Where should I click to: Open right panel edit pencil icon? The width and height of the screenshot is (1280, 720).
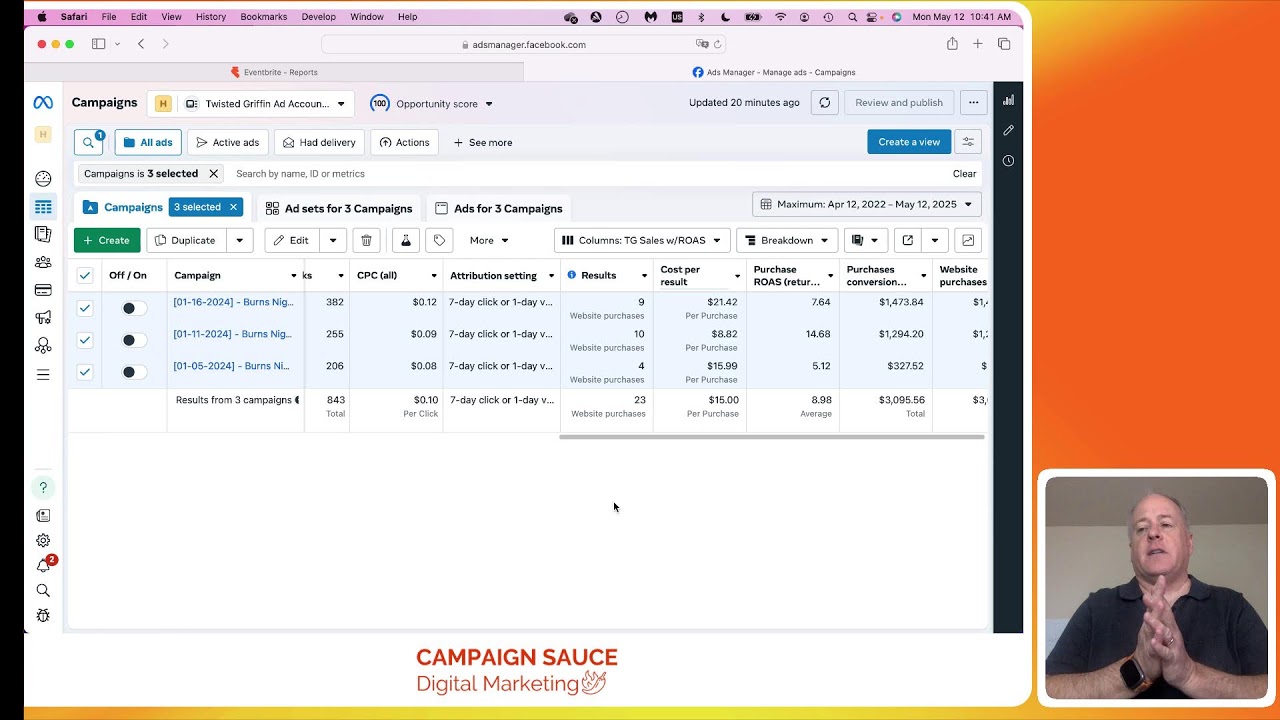pos(1008,130)
